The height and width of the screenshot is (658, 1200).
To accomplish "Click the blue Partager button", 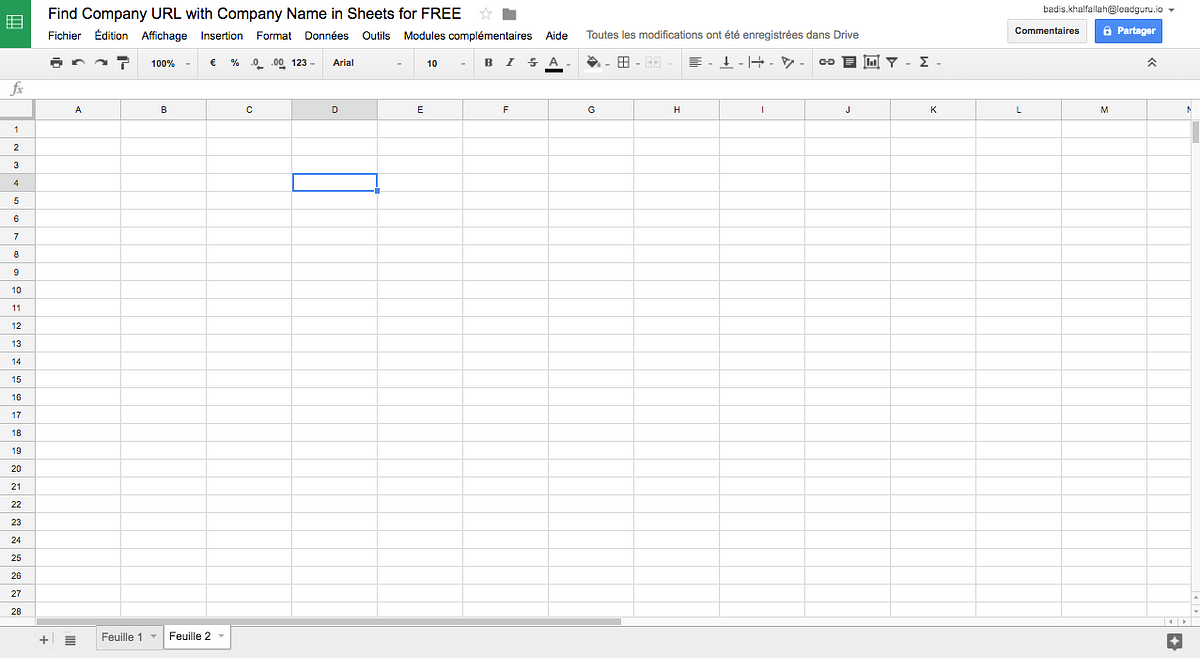I will coord(1129,31).
